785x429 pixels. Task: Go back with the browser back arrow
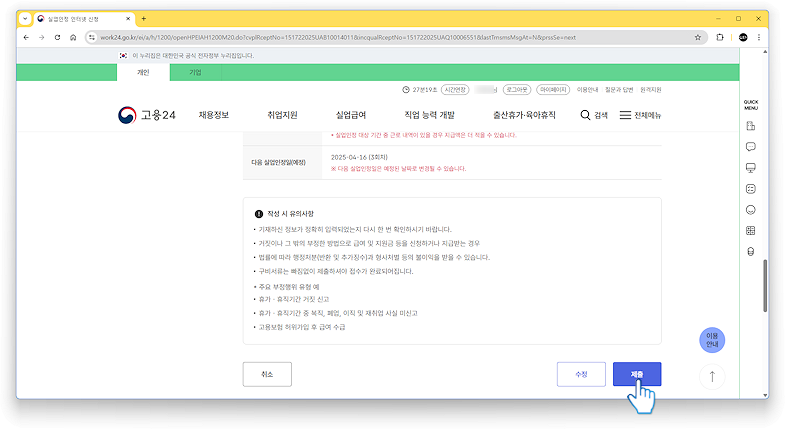coord(26,38)
